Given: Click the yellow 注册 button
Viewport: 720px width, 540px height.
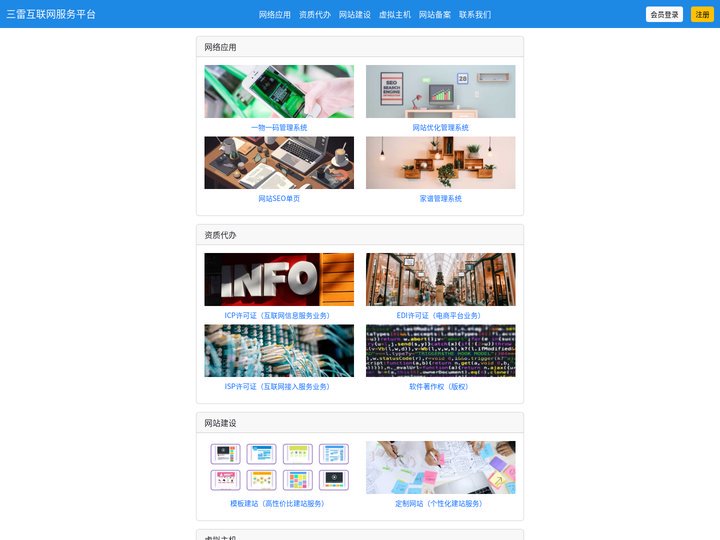Looking at the screenshot, I should (x=702, y=14).
